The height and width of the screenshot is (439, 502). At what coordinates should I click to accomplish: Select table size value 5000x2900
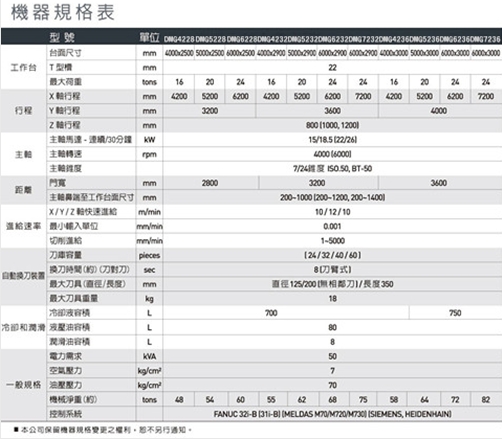pyautogui.click(x=302, y=53)
